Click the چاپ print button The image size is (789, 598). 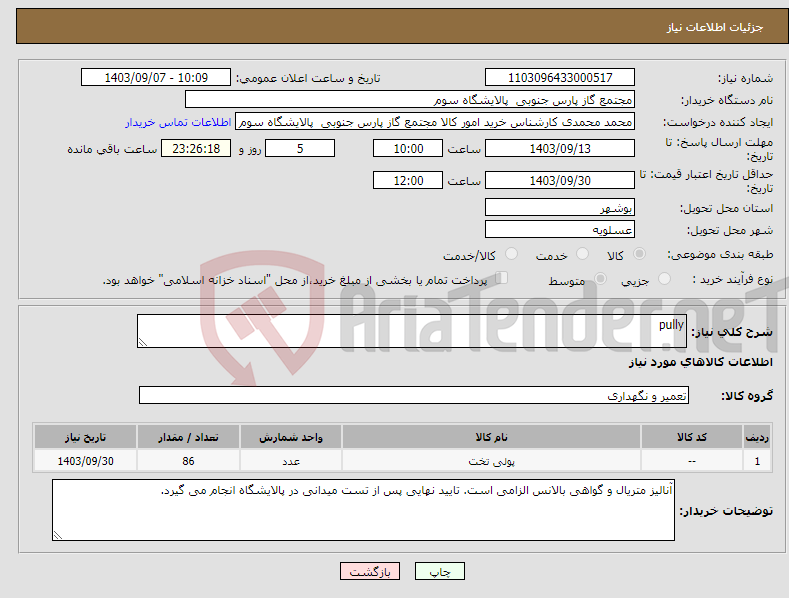click(x=440, y=571)
